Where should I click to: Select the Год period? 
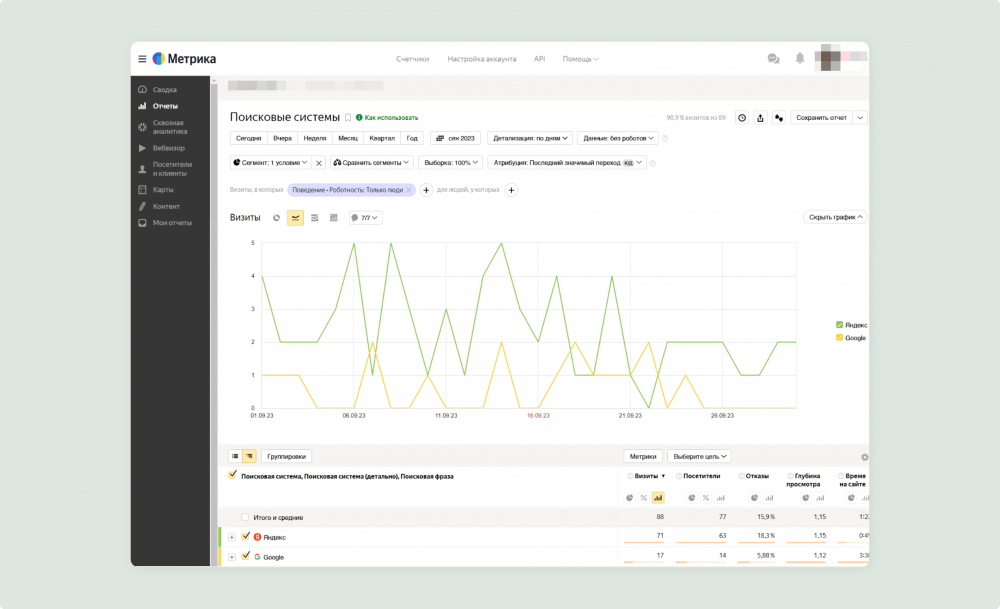click(x=412, y=138)
